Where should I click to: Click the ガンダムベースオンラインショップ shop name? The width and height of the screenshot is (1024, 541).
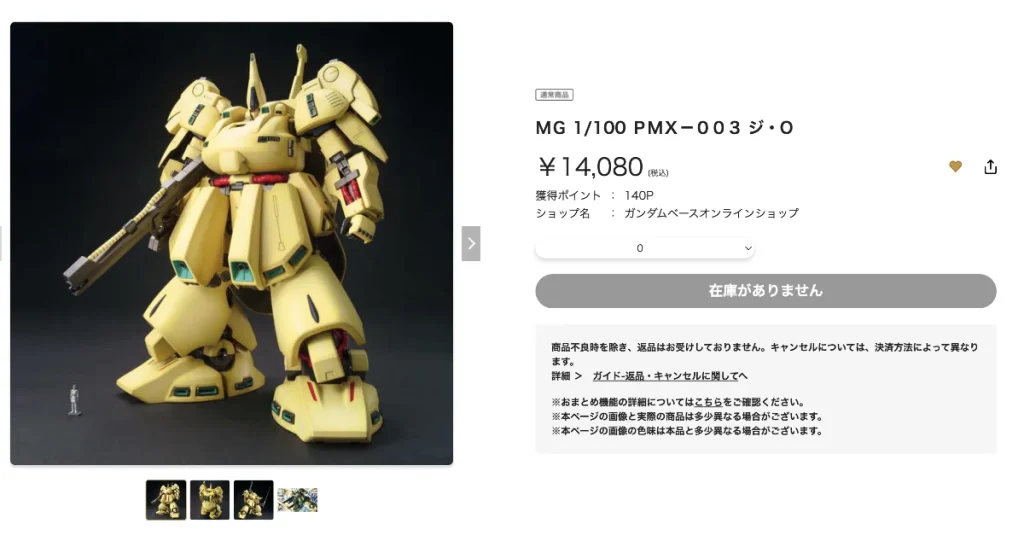(711, 213)
